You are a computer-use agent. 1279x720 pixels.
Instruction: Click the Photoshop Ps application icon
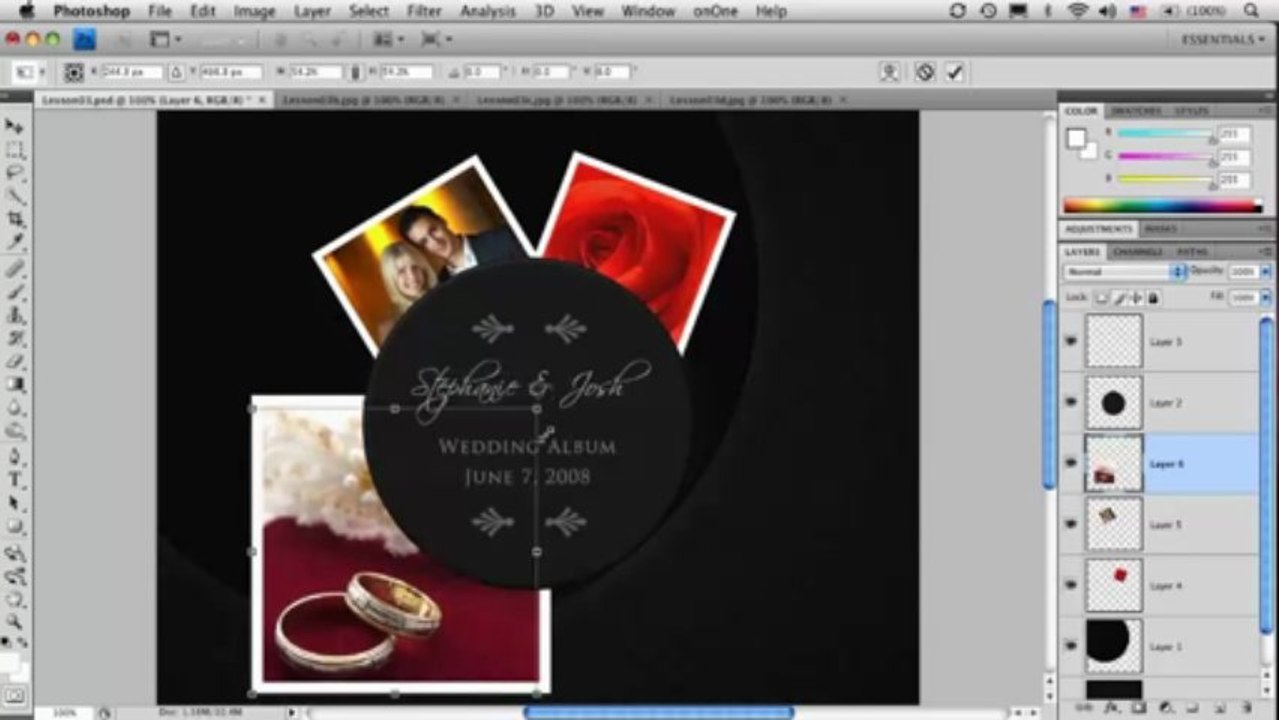[x=85, y=39]
